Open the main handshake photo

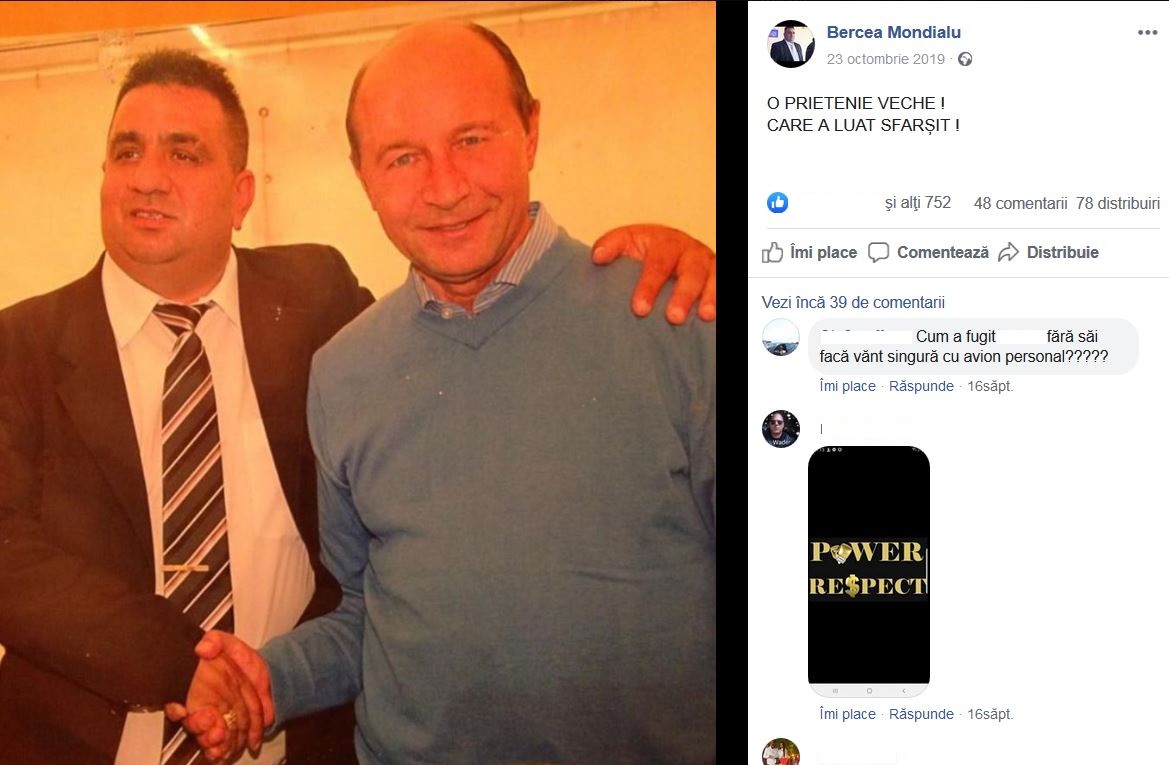tap(358, 382)
